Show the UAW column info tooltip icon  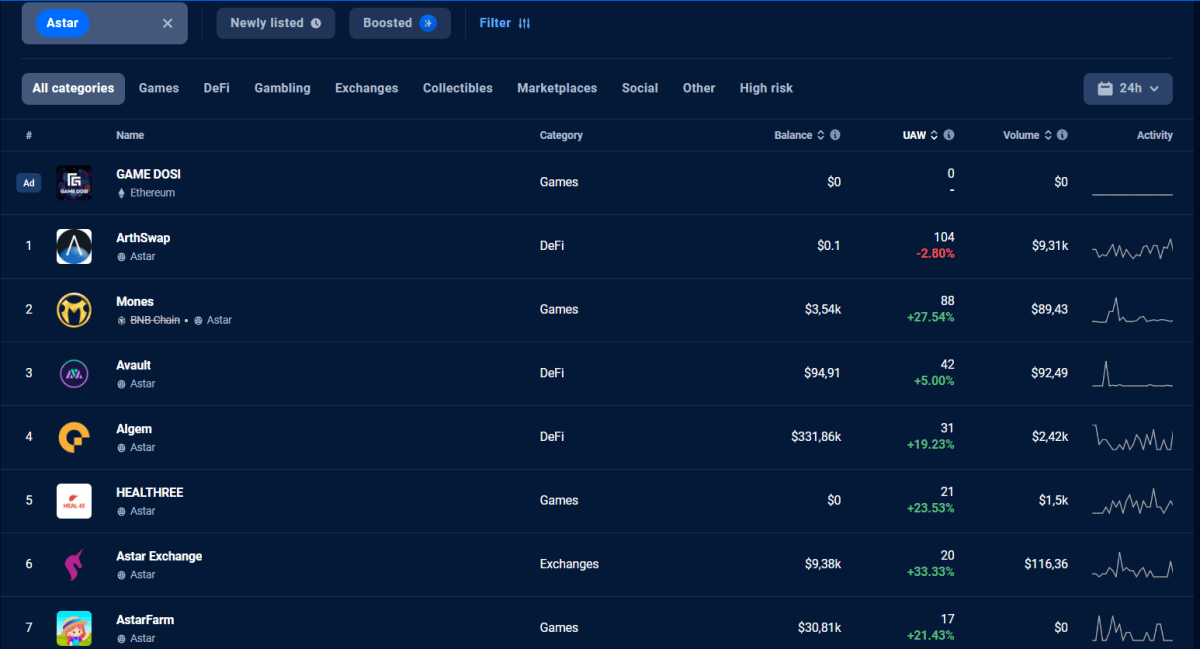[x=949, y=135]
